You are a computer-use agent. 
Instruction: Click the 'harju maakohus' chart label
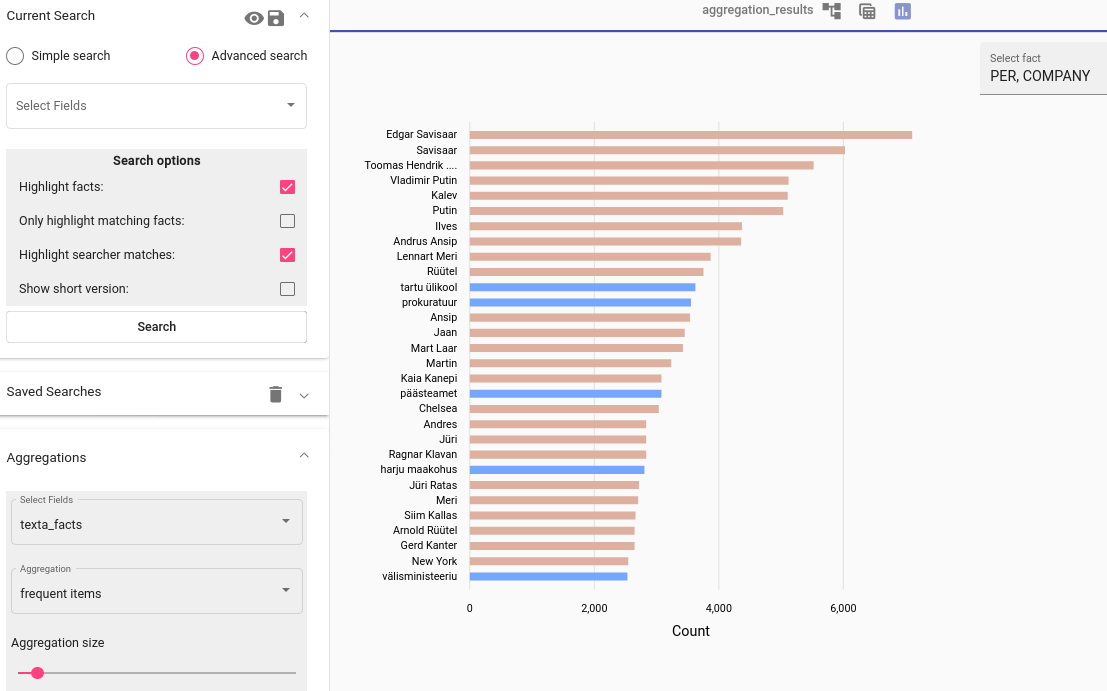419,469
